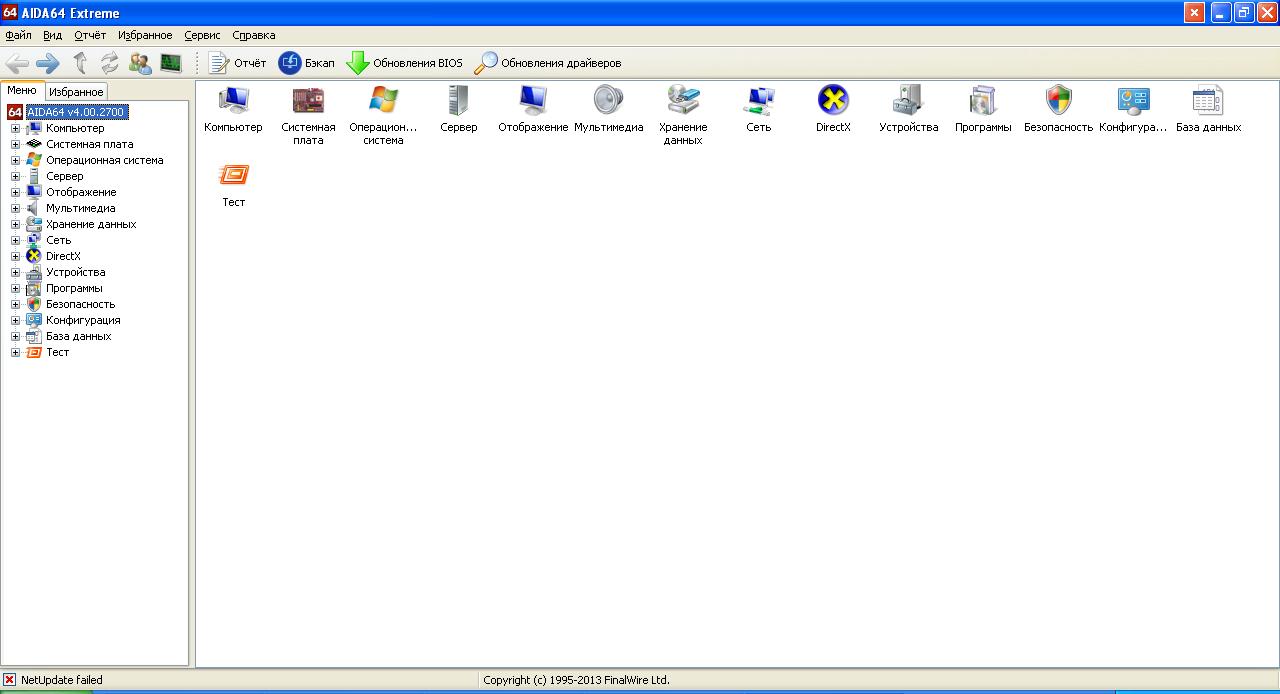This screenshot has width=1280, height=694.
Task: Expand the Сервер tree node
Action: (x=15, y=176)
